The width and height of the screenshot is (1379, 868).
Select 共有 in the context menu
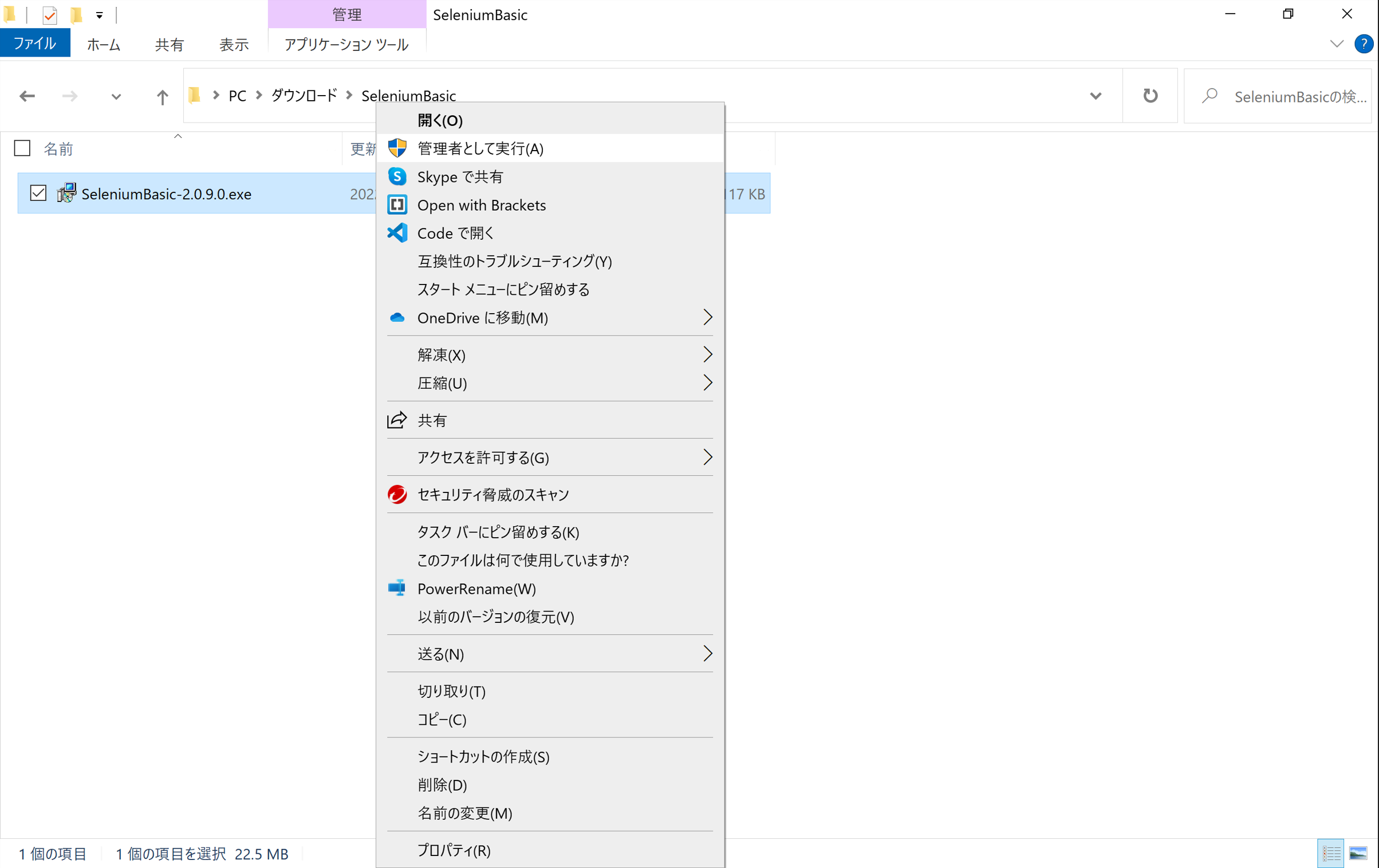coord(550,420)
